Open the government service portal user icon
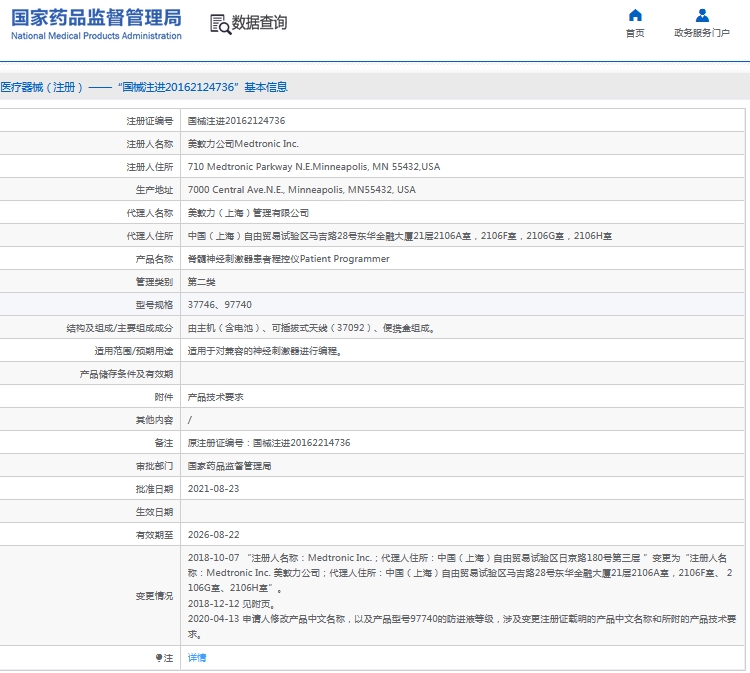 coord(702,15)
